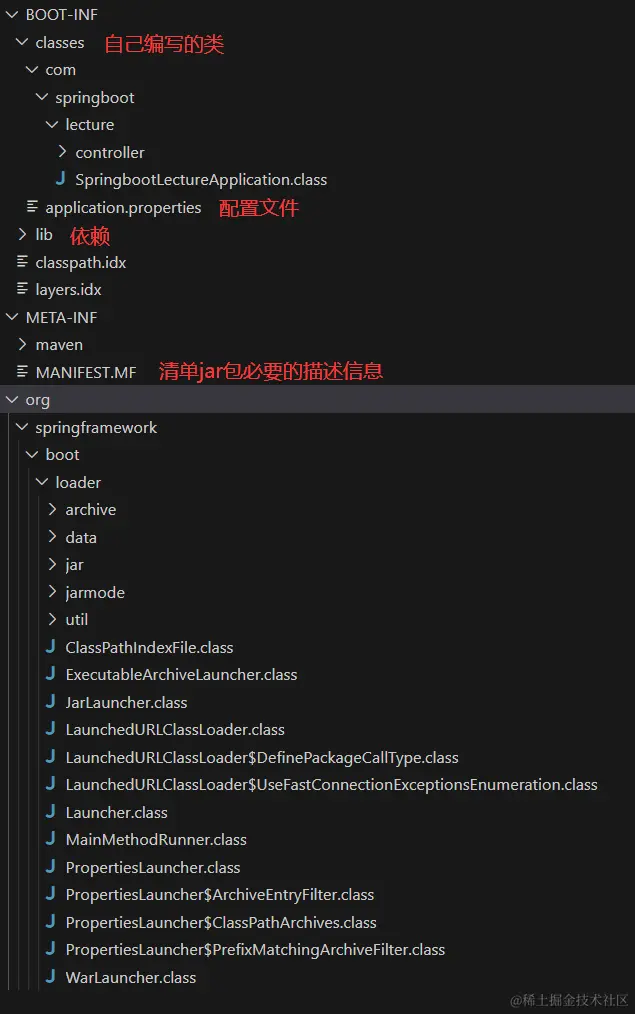Select PropertiesLauncher$PrefixMatchingArchiveFilter.class file name
The width and height of the screenshot is (635, 1014).
click(x=255, y=949)
